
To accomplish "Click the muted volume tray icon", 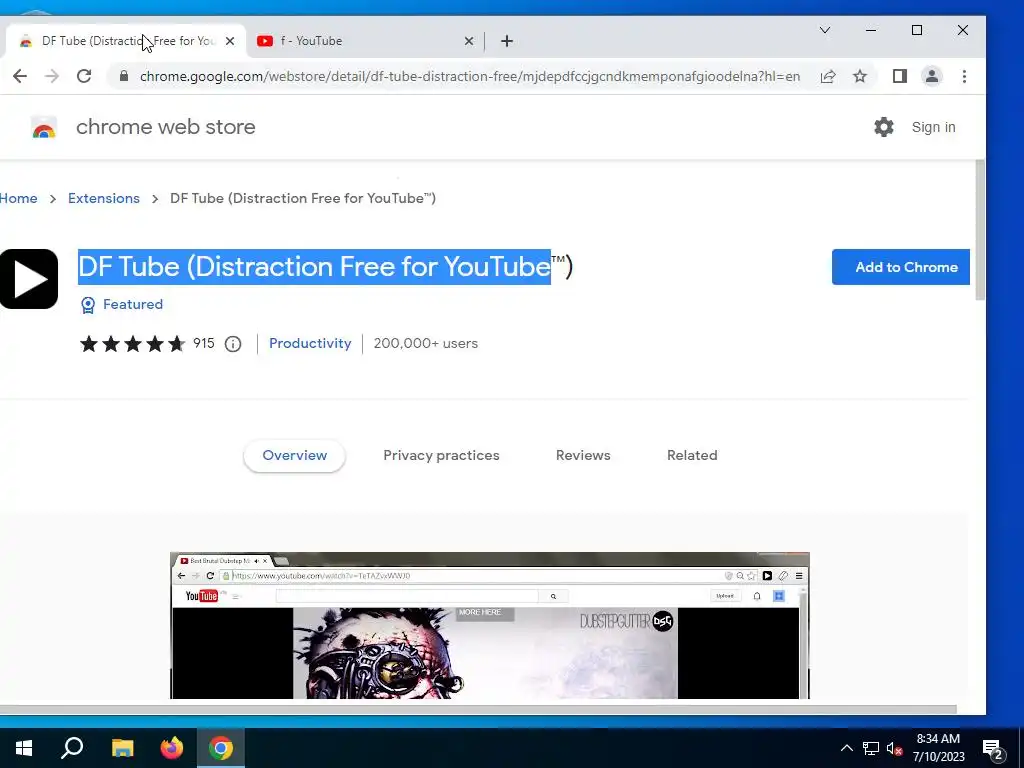I will (894, 749).
